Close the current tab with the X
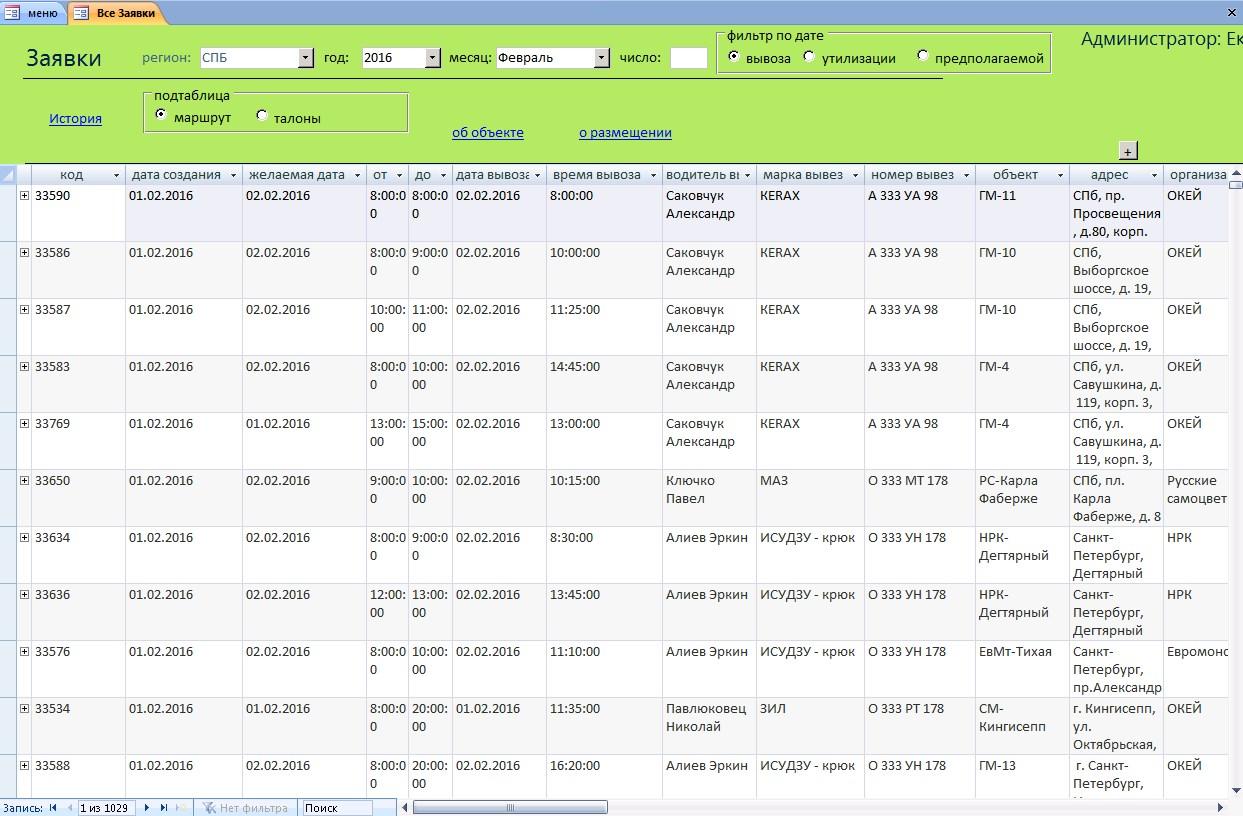Image resolution: width=1243 pixels, height=816 pixels. pyautogui.click(x=1232, y=13)
